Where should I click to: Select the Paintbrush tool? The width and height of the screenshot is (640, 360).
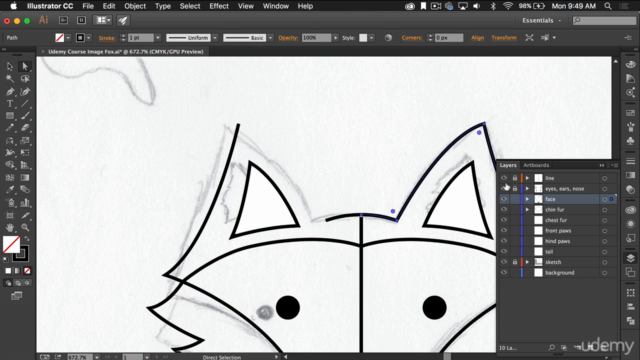[x=25, y=116]
